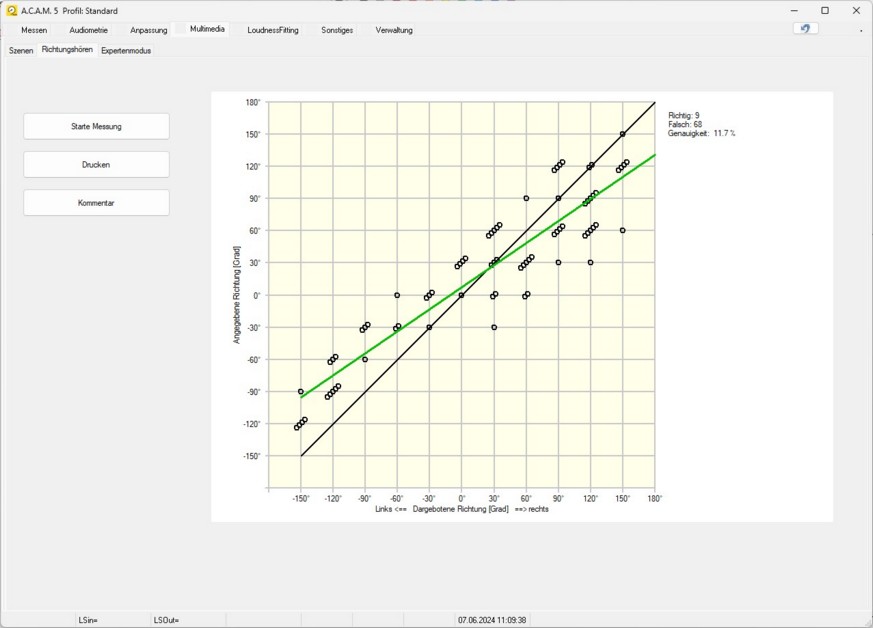
Task: Select the Multimedia tab
Action: [208, 30]
